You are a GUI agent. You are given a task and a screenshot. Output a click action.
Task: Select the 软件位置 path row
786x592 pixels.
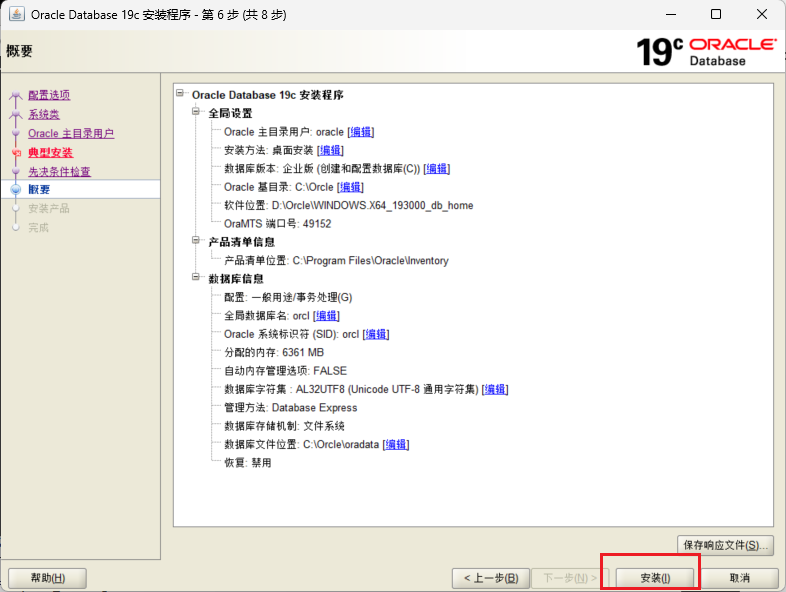348,206
